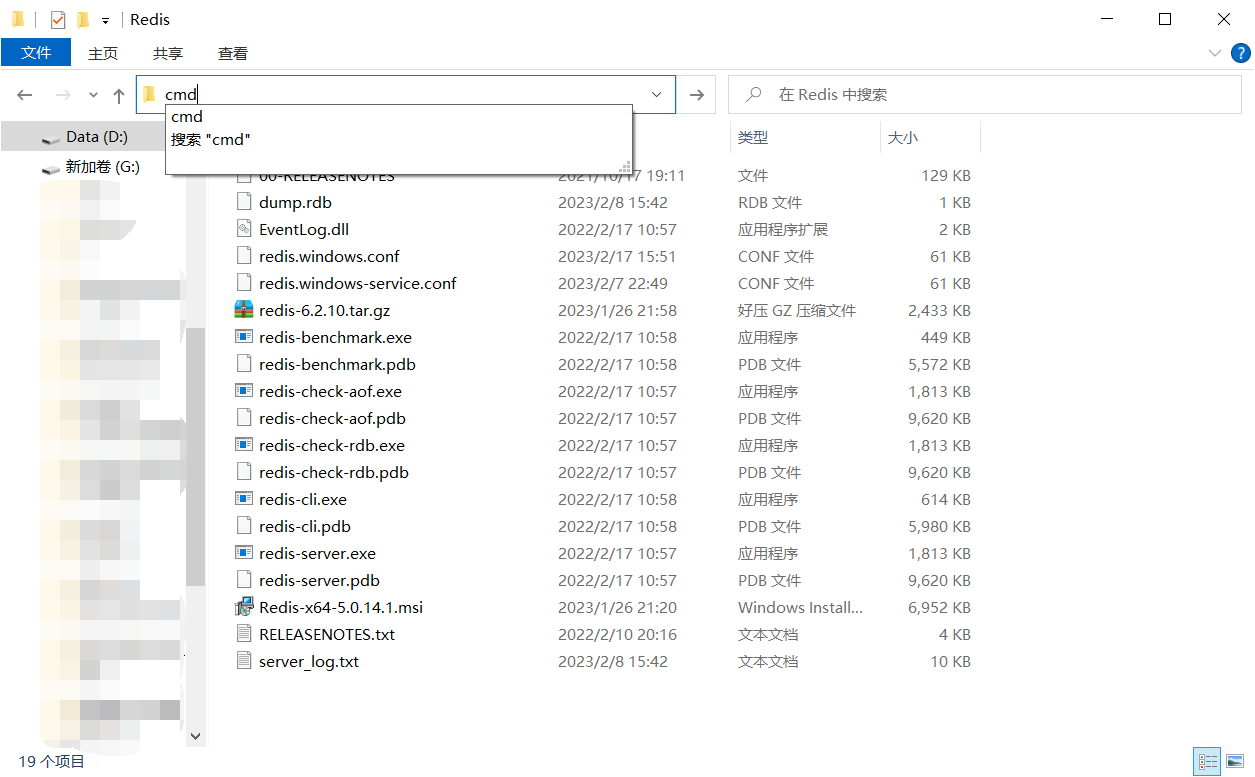1255x777 pixels.
Task: Click the redis-cli.pdb file icon
Action: click(x=244, y=526)
